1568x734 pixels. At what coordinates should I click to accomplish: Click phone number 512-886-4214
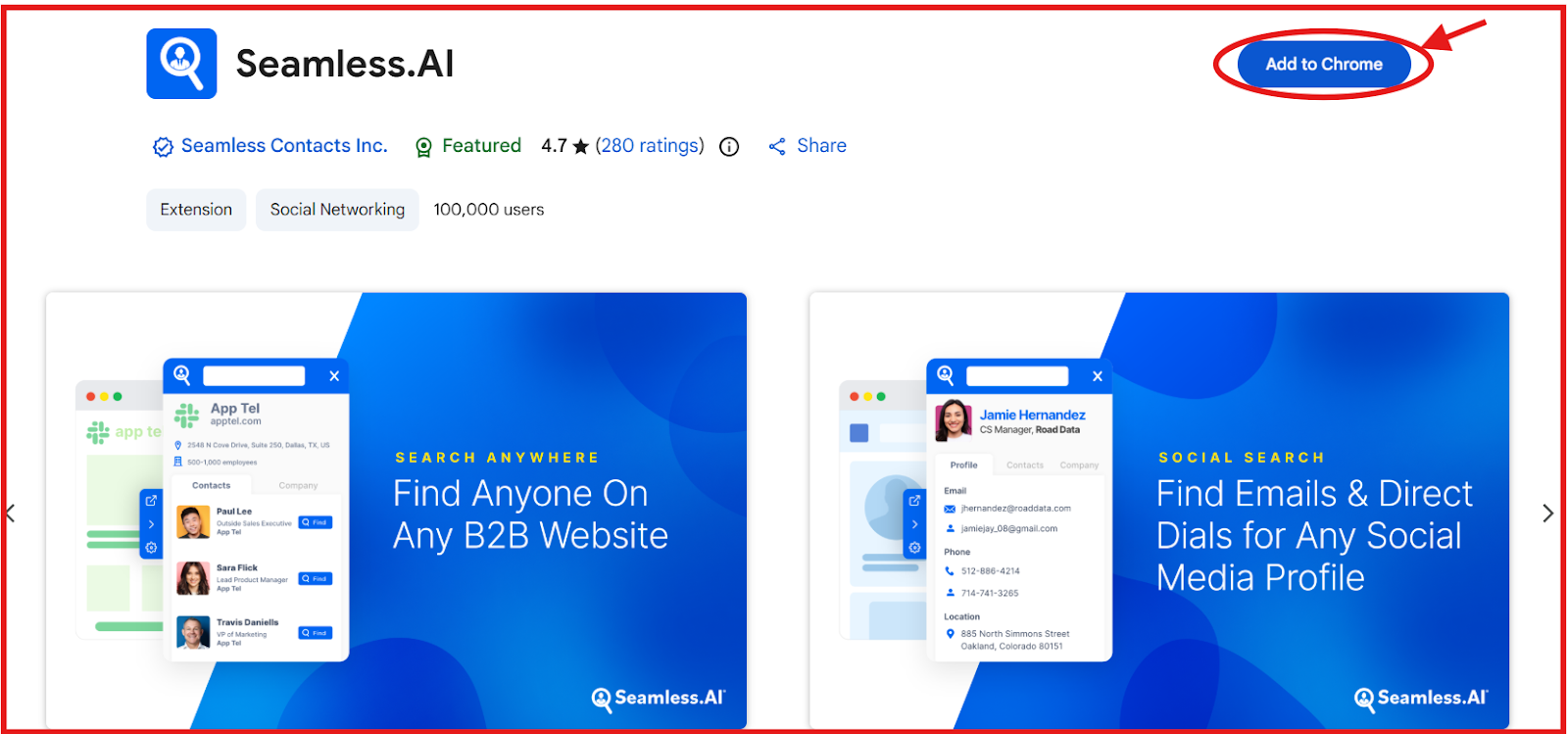tap(990, 570)
